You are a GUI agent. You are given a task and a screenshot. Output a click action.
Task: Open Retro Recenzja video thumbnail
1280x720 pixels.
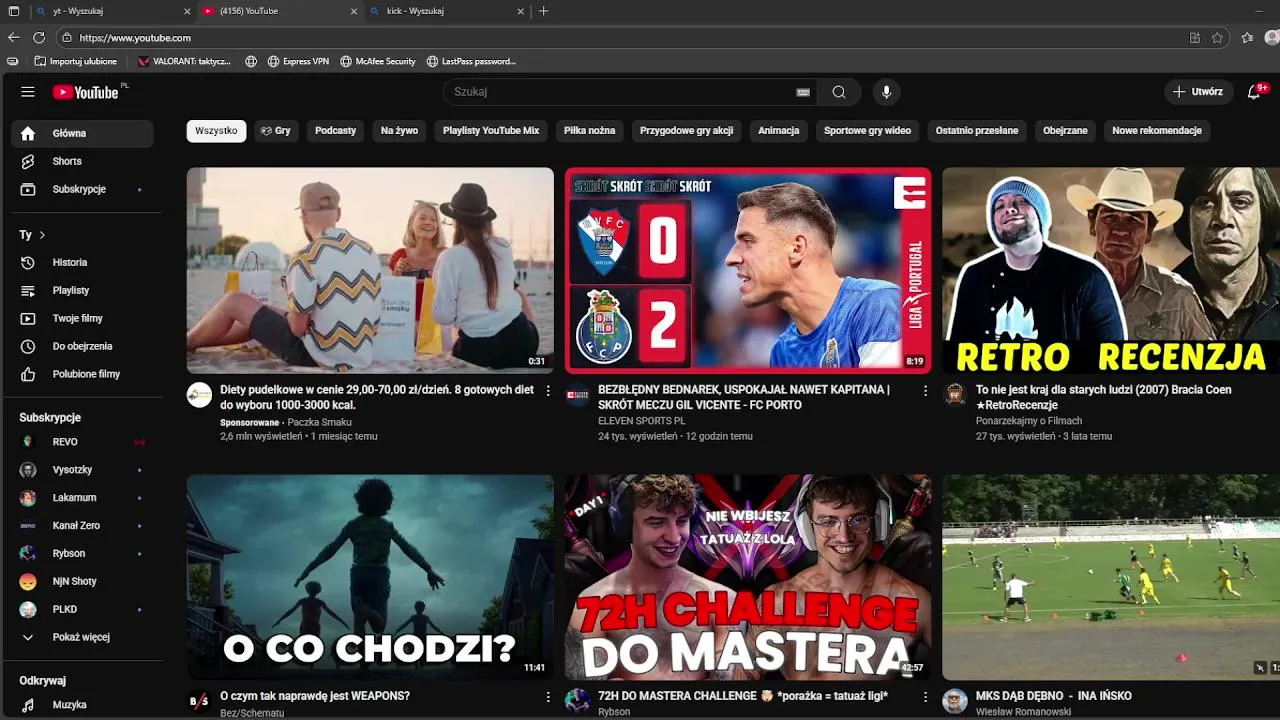point(1111,270)
